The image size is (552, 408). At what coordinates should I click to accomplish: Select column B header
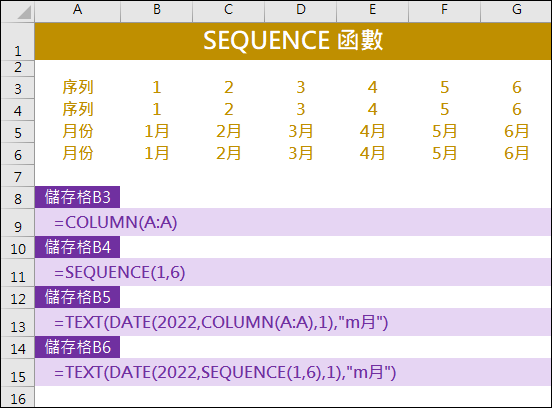click(157, 12)
